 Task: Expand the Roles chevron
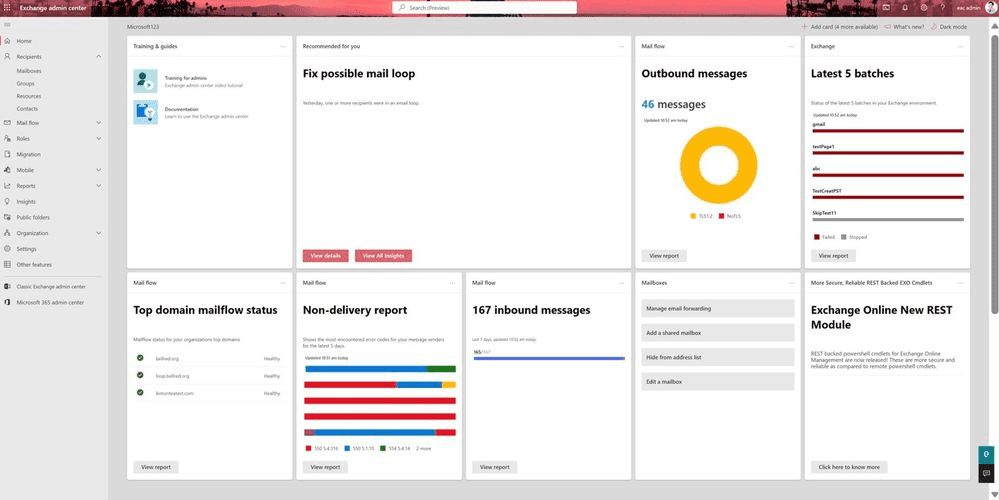pos(99,138)
